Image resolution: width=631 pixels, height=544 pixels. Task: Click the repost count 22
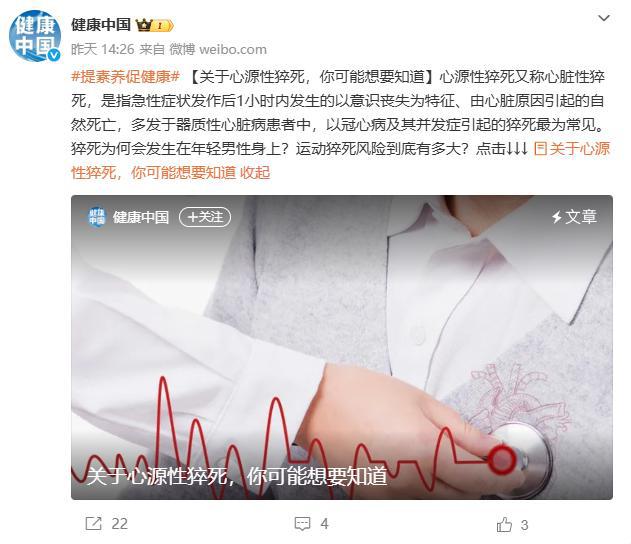tap(120, 524)
